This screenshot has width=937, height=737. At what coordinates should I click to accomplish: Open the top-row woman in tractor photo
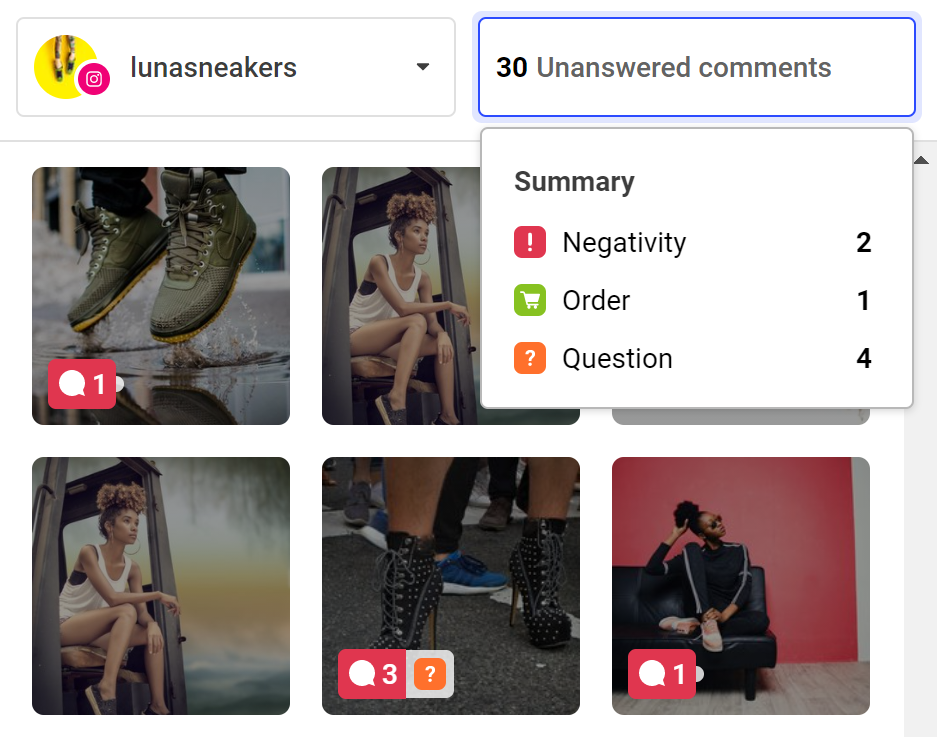coord(401,296)
